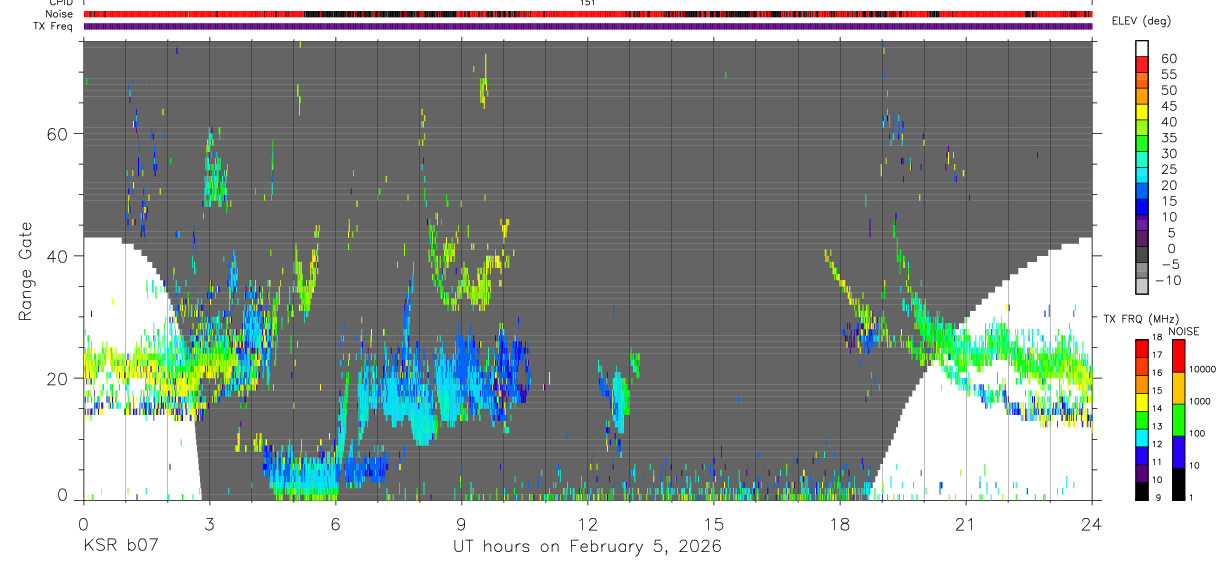Click the 'UT hours on February 5, 2026' axis title
The height and width of the screenshot is (567, 1228).
pos(587,547)
